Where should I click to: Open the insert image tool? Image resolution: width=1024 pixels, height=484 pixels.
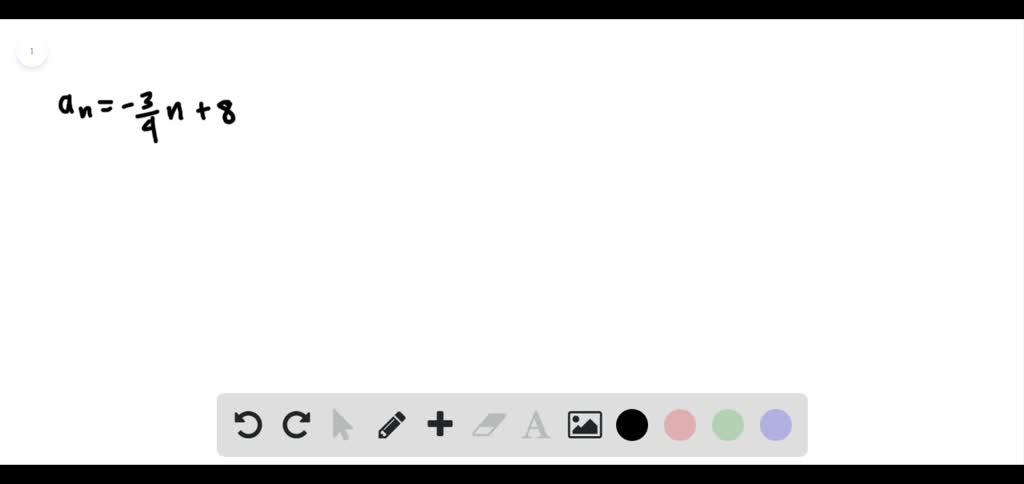[x=584, y=425]
